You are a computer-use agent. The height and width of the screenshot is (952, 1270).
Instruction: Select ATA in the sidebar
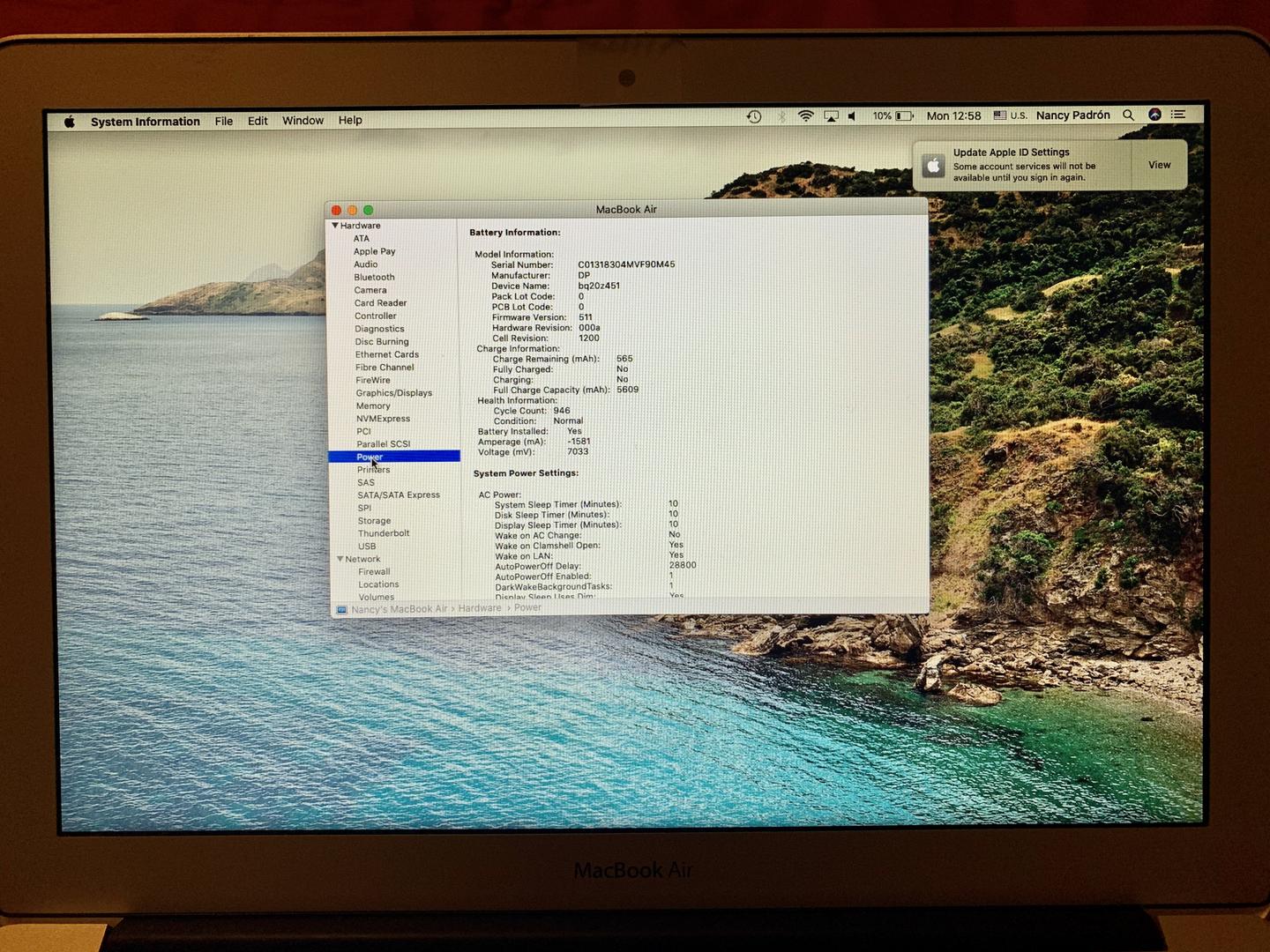coord(362,238)
